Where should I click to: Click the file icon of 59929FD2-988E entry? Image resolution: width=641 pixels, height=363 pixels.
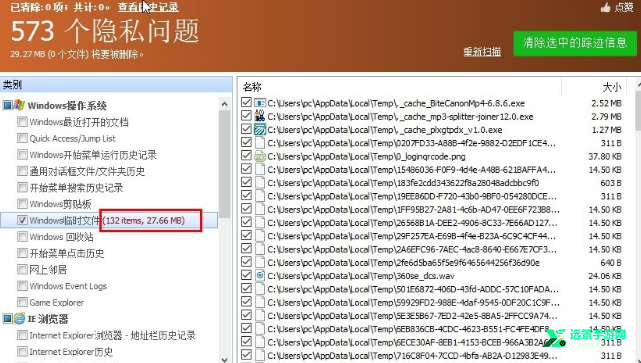pos(260,302)
